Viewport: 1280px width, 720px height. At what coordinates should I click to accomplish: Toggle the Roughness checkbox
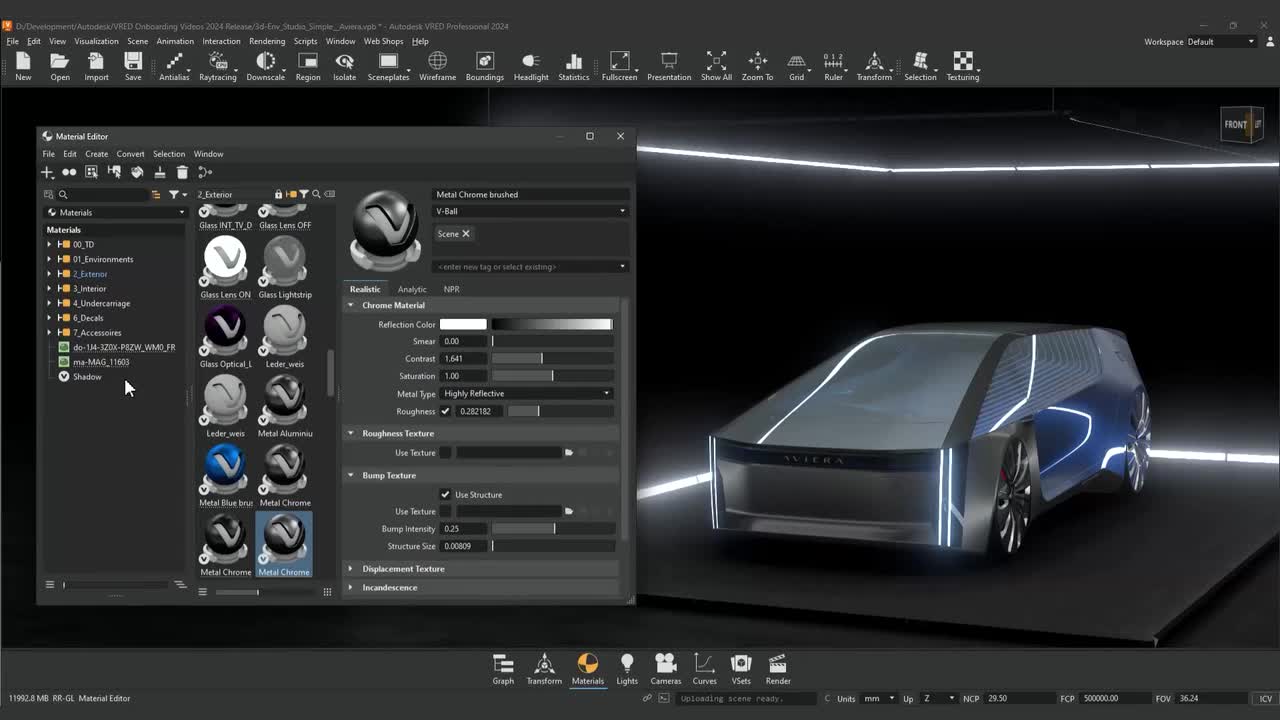pyautogui.click(x=445, y=411)
